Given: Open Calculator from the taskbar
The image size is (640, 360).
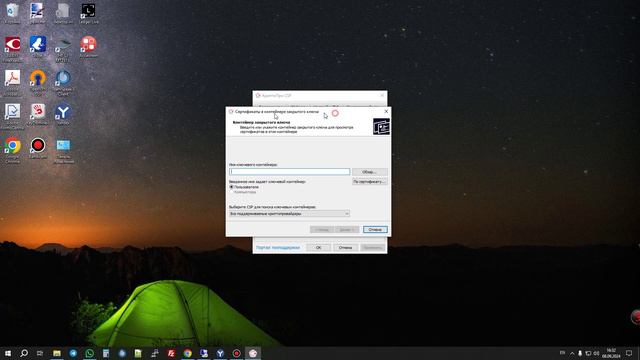Looking at the screenshot, I should coord(106,353).
